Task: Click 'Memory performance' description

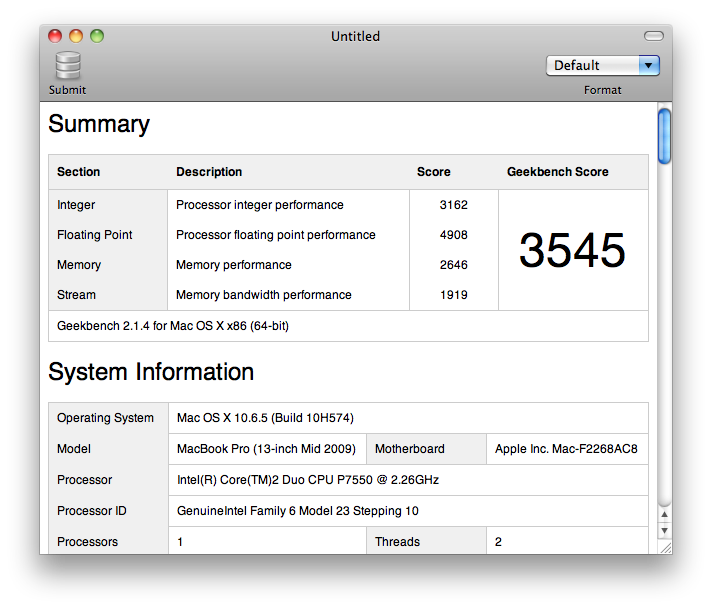Action: point(234,265)
